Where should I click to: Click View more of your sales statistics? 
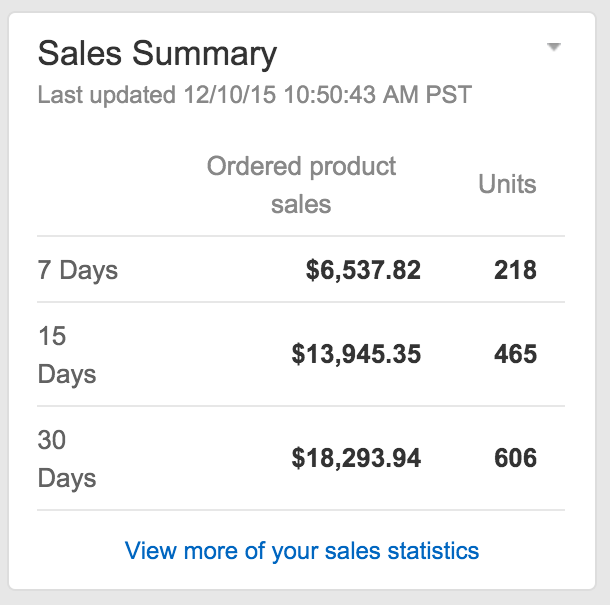pos(301,550)
